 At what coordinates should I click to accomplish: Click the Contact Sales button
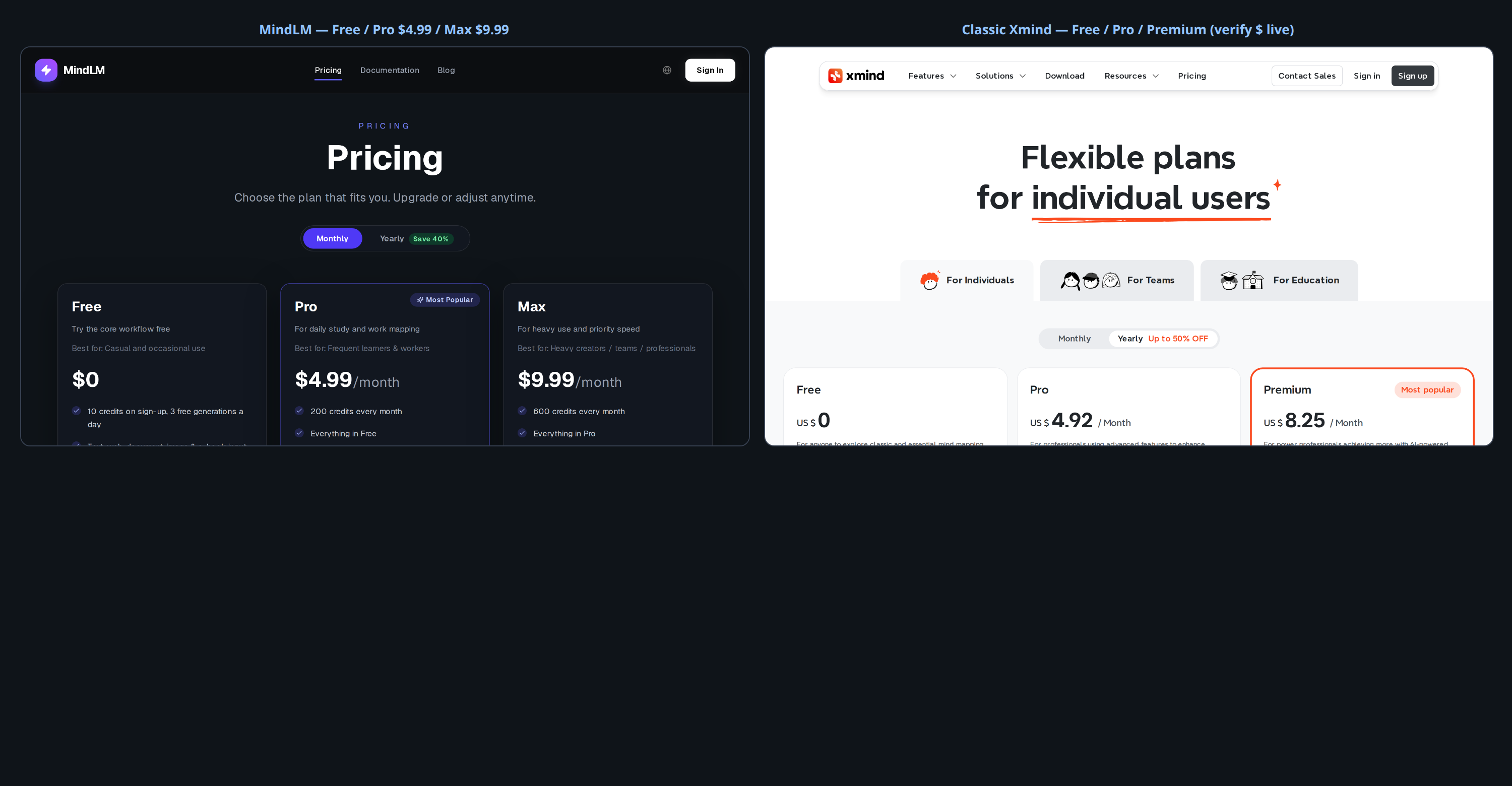pyautogui.click(x=1306, y=76)
